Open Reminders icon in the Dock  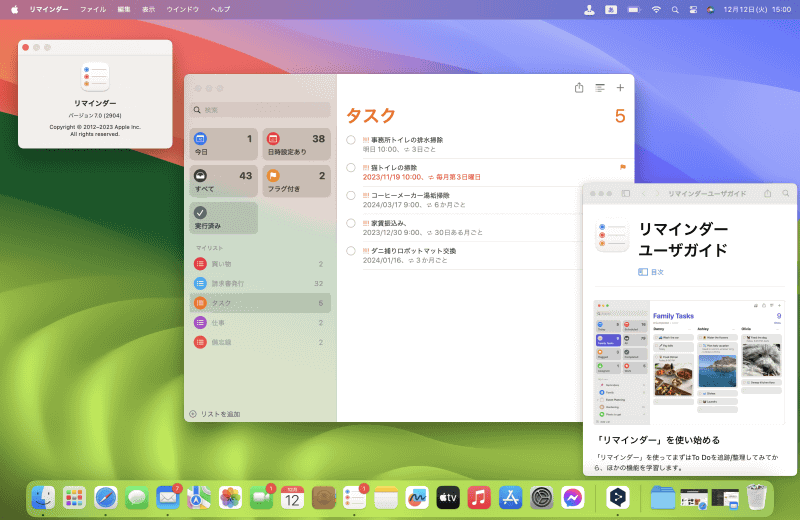pyautogui.click(x=355, y=498)
